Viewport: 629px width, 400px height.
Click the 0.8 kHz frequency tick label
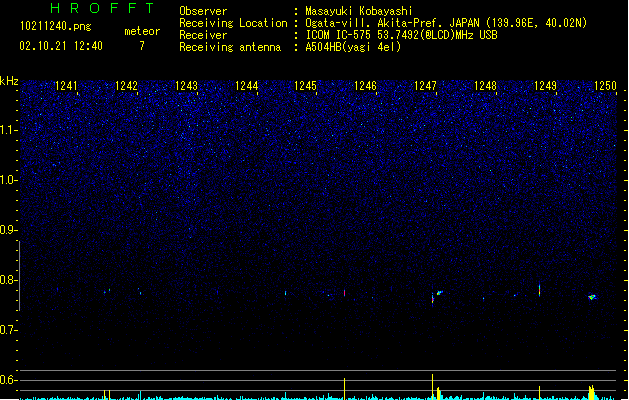tap(7, 280)
